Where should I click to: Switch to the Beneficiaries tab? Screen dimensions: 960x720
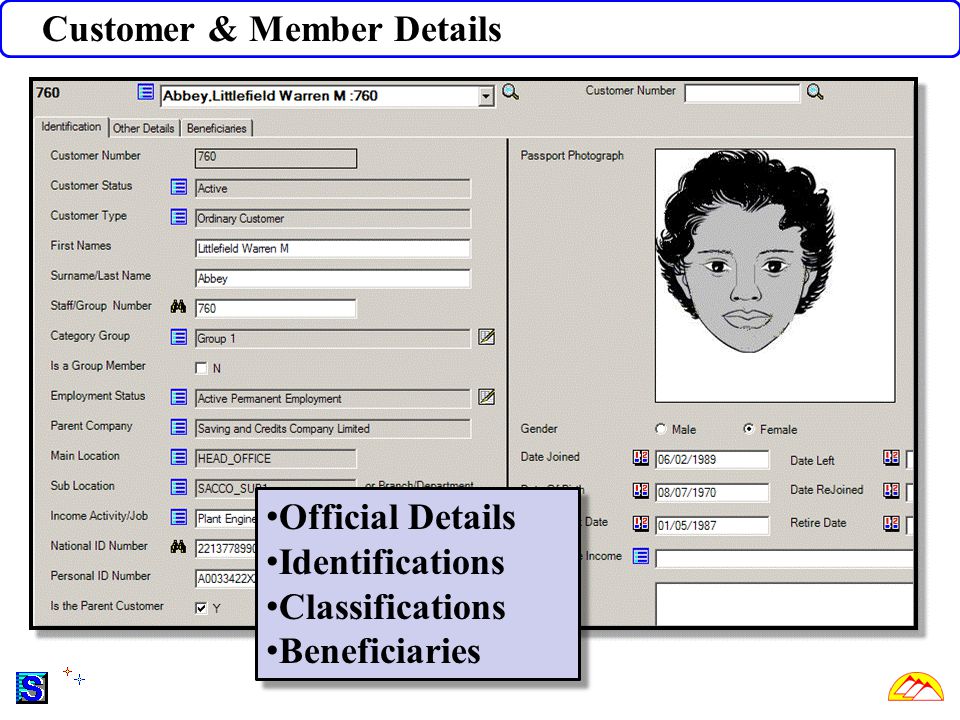[x=217, y=129]
